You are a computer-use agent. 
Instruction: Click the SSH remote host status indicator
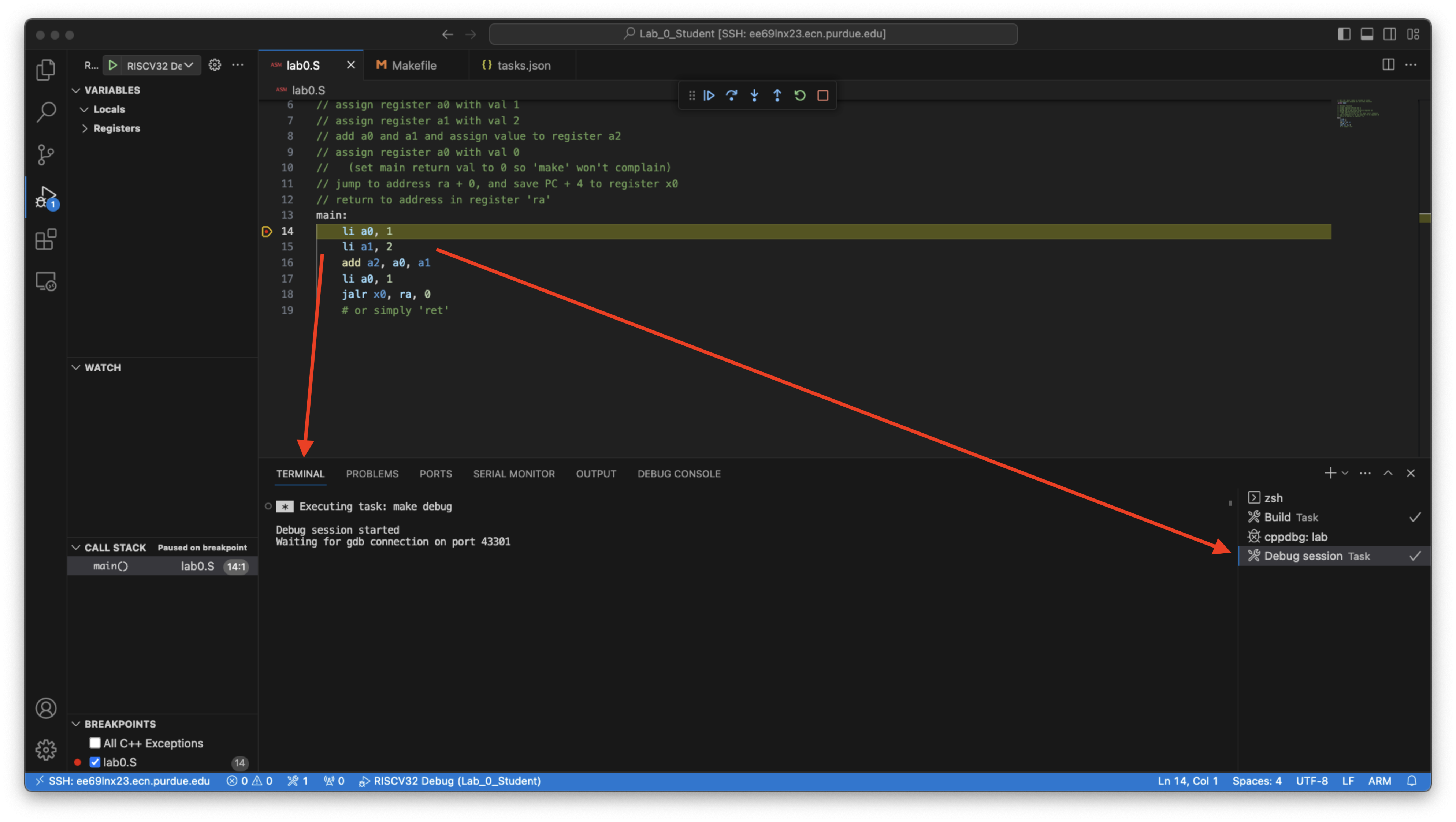coord(123,781)
